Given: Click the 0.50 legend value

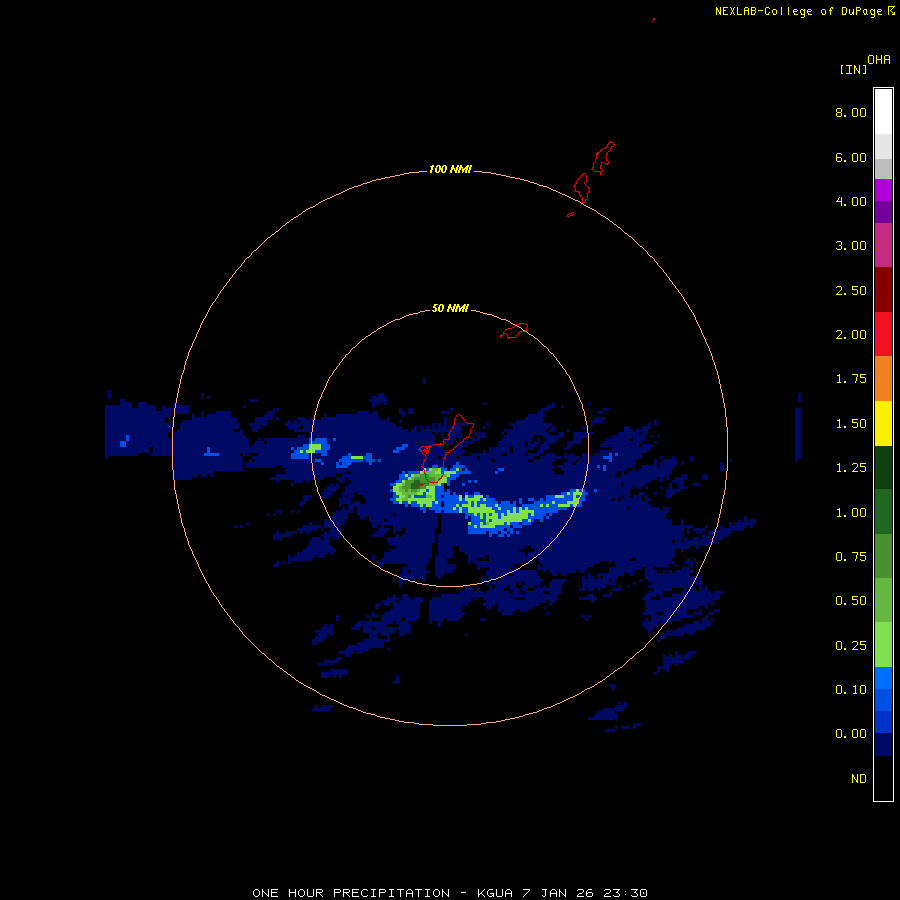Looking at the screenshot, I should pyautogui.click(x=851, y=601).
